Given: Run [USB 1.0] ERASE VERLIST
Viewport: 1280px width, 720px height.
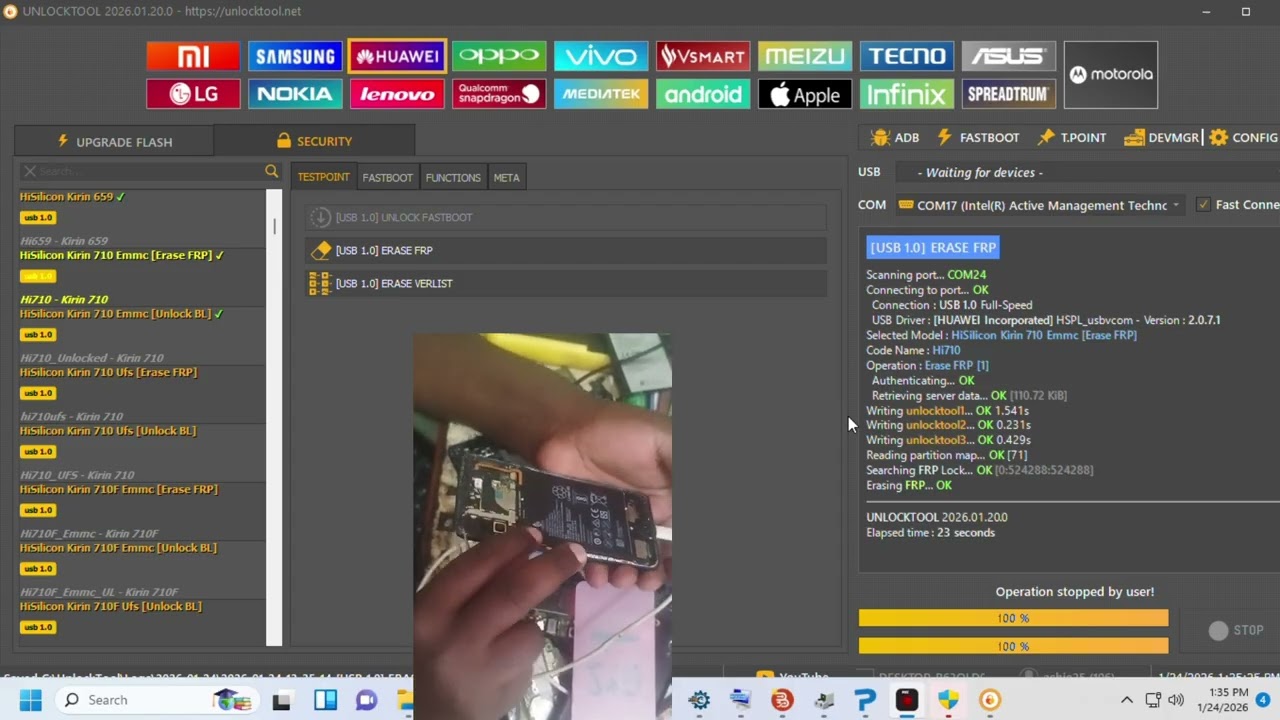Looking at the screenshot, I should [566, 283].
